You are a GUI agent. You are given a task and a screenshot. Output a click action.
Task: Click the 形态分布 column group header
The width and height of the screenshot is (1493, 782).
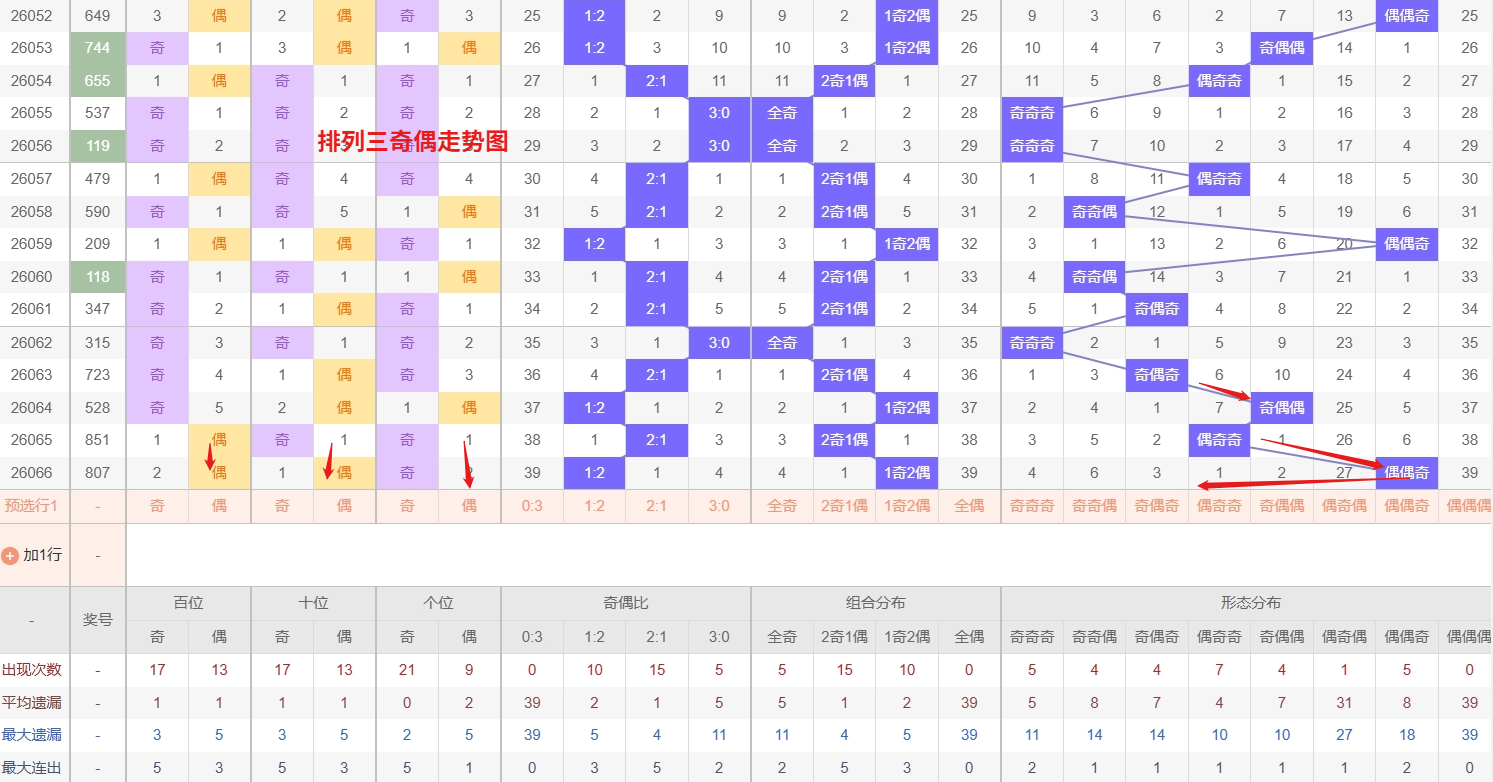point(1250,602)
